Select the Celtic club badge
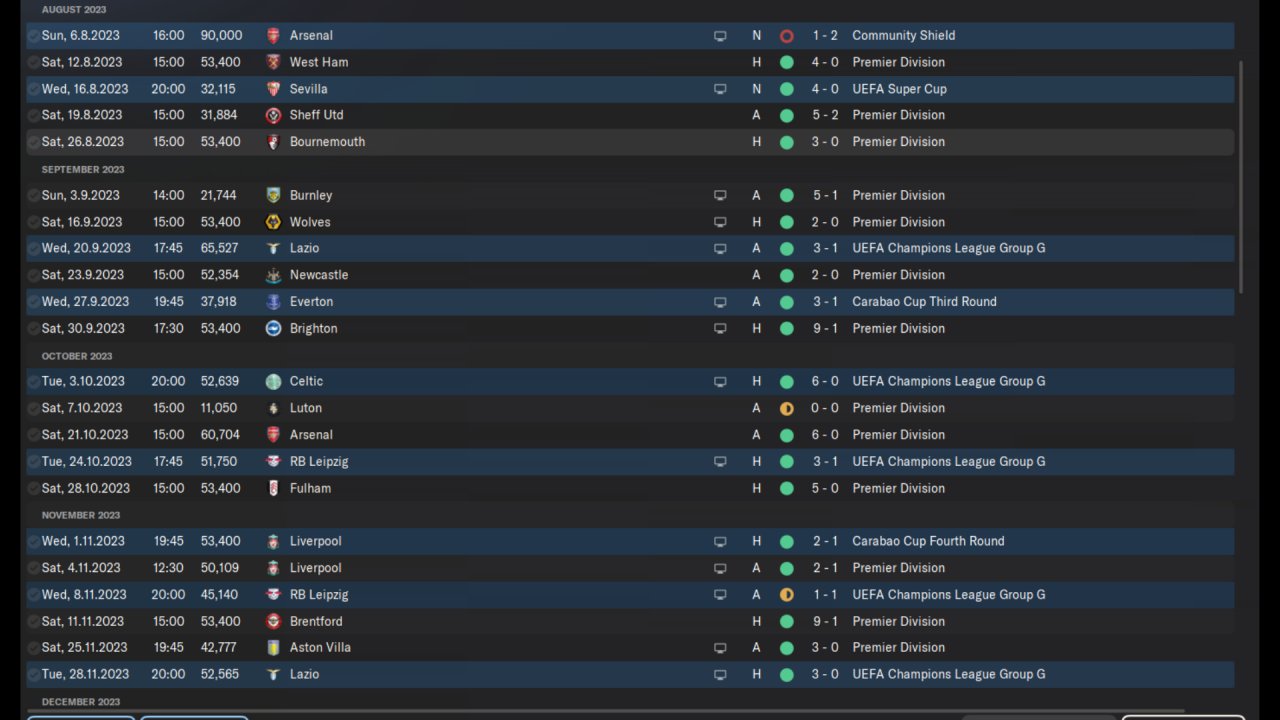Image resolution: width=1280 pixels, height=720 pixels. tap(273, 381)
